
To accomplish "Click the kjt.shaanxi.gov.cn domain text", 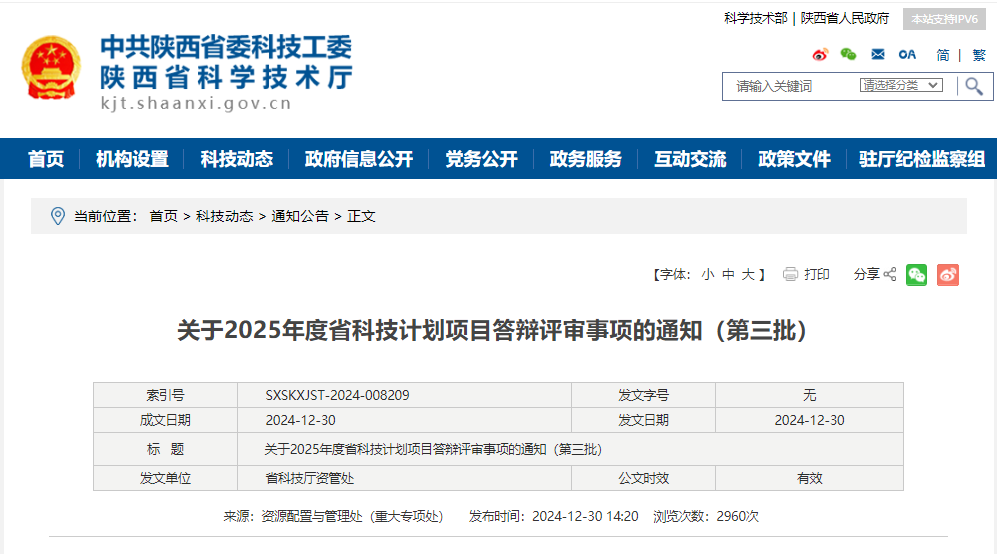I will [196, 103].
